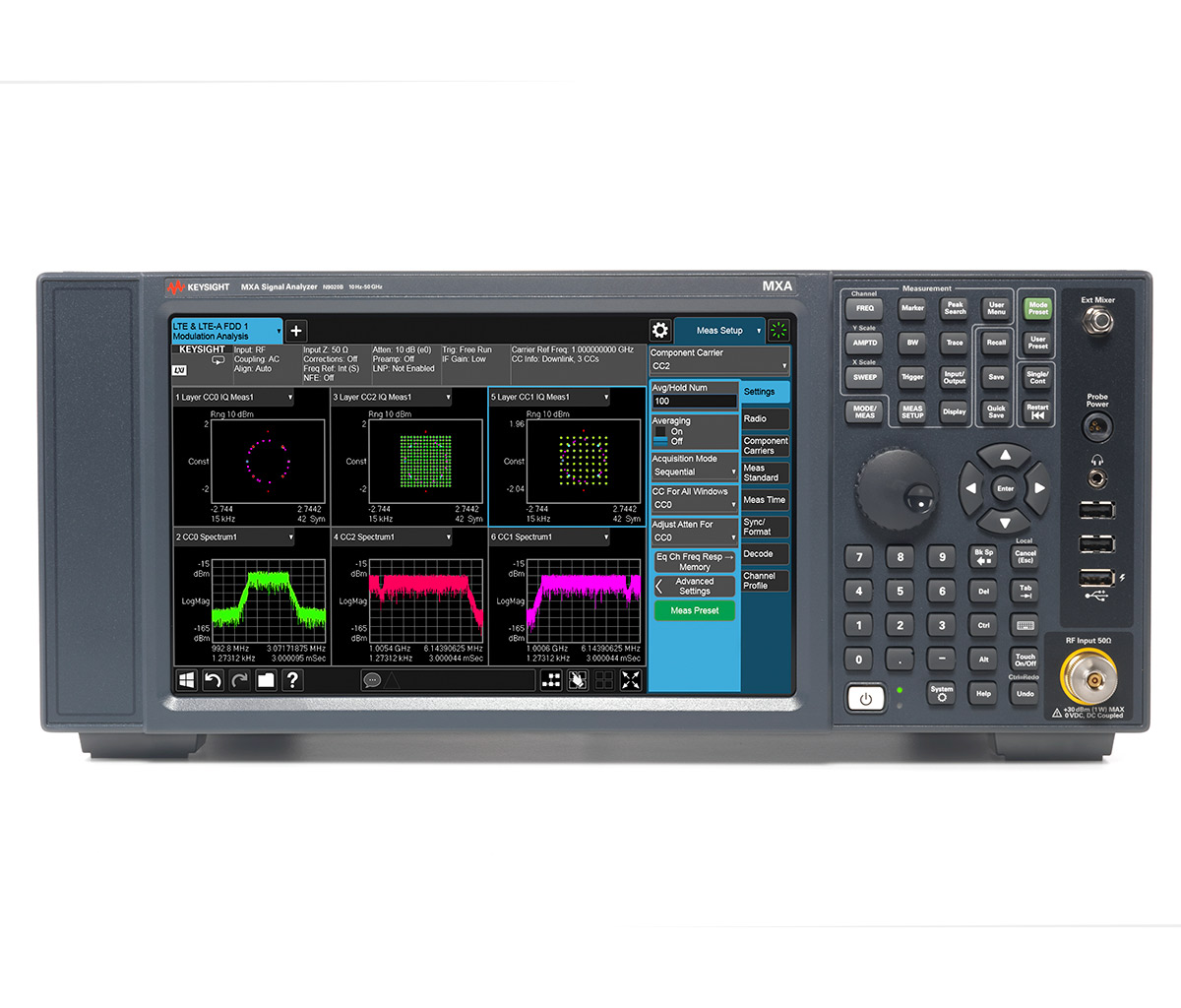
Task: Open Advanced Settings
Action: coord(695,587)
